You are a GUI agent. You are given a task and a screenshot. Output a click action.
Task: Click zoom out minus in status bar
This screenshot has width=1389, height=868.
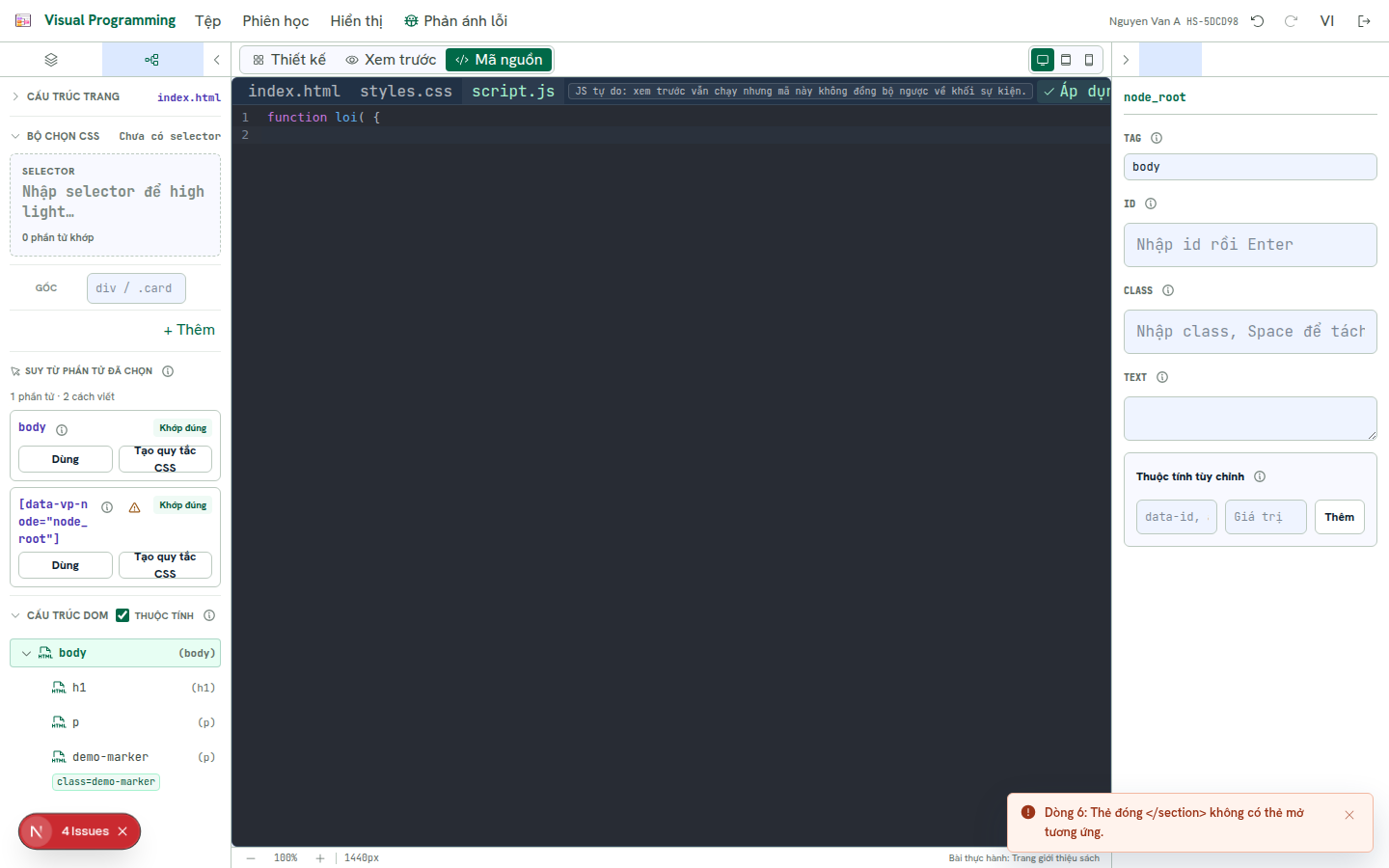251,857
